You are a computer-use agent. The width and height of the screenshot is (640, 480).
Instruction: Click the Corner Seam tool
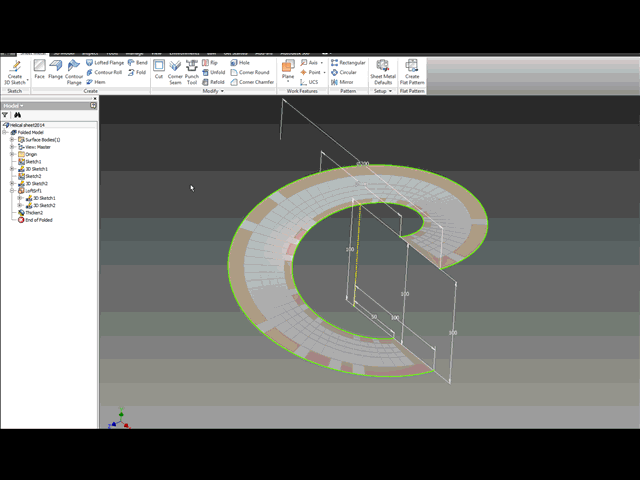[x=175, y=72]
